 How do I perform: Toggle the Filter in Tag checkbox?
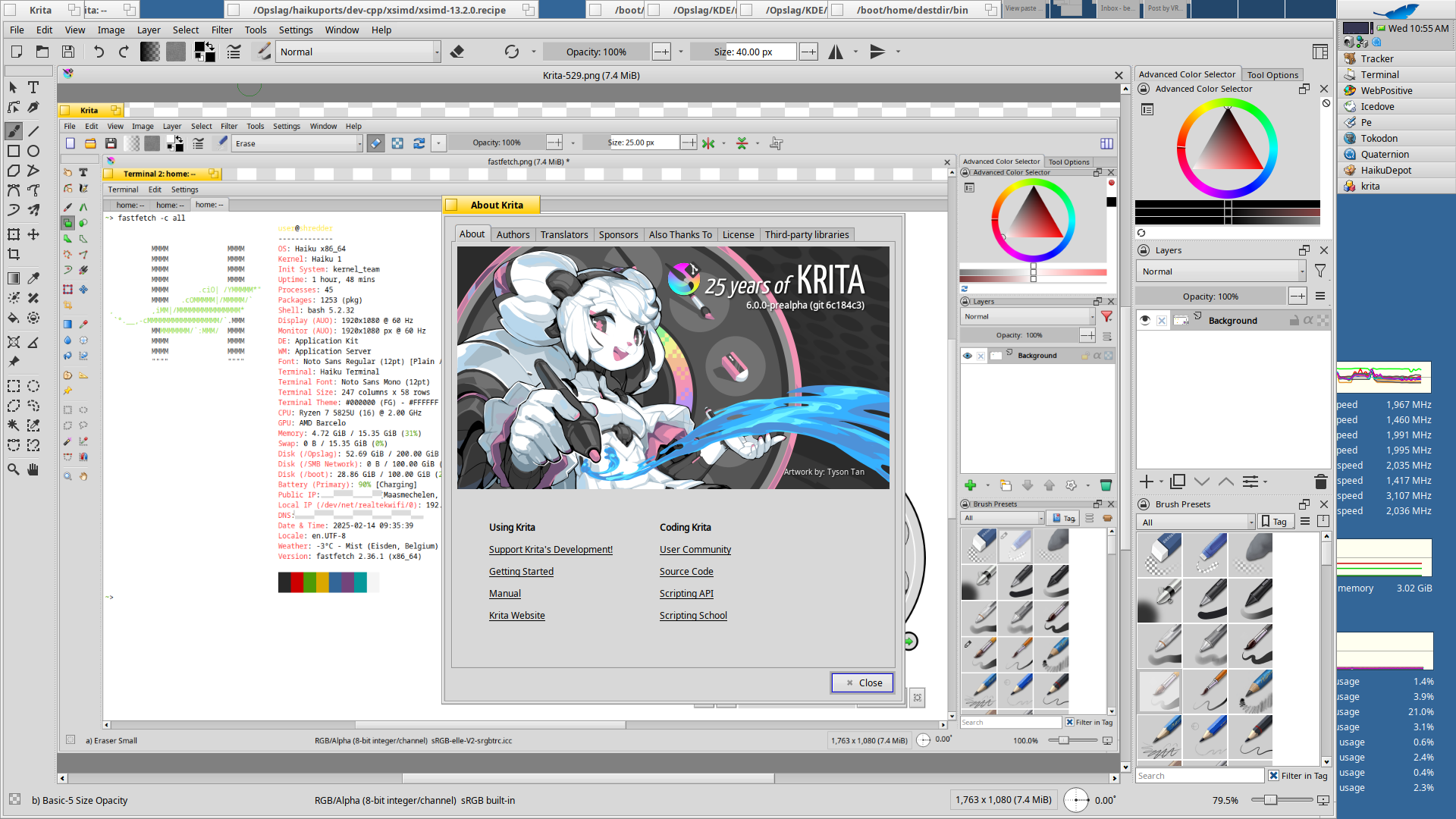click(1273, 776)
